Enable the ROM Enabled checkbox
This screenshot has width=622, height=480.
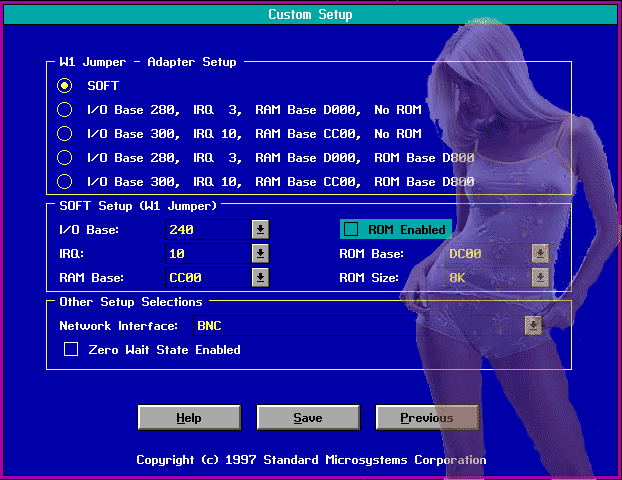tap(351, 230)
